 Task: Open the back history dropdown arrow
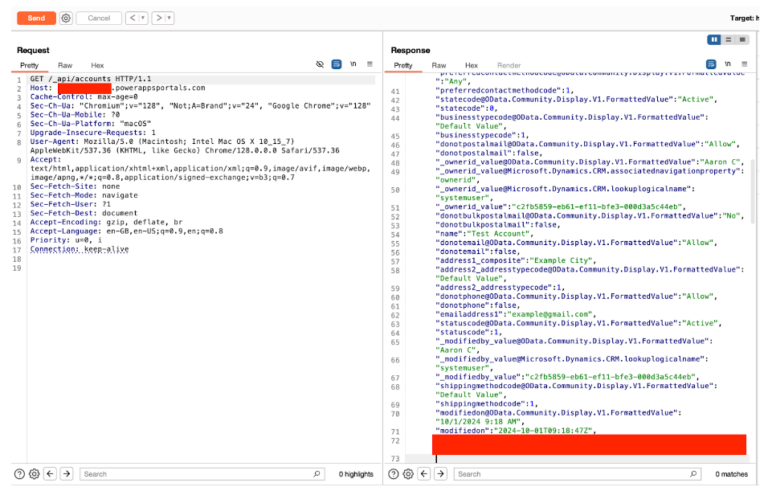143,18
